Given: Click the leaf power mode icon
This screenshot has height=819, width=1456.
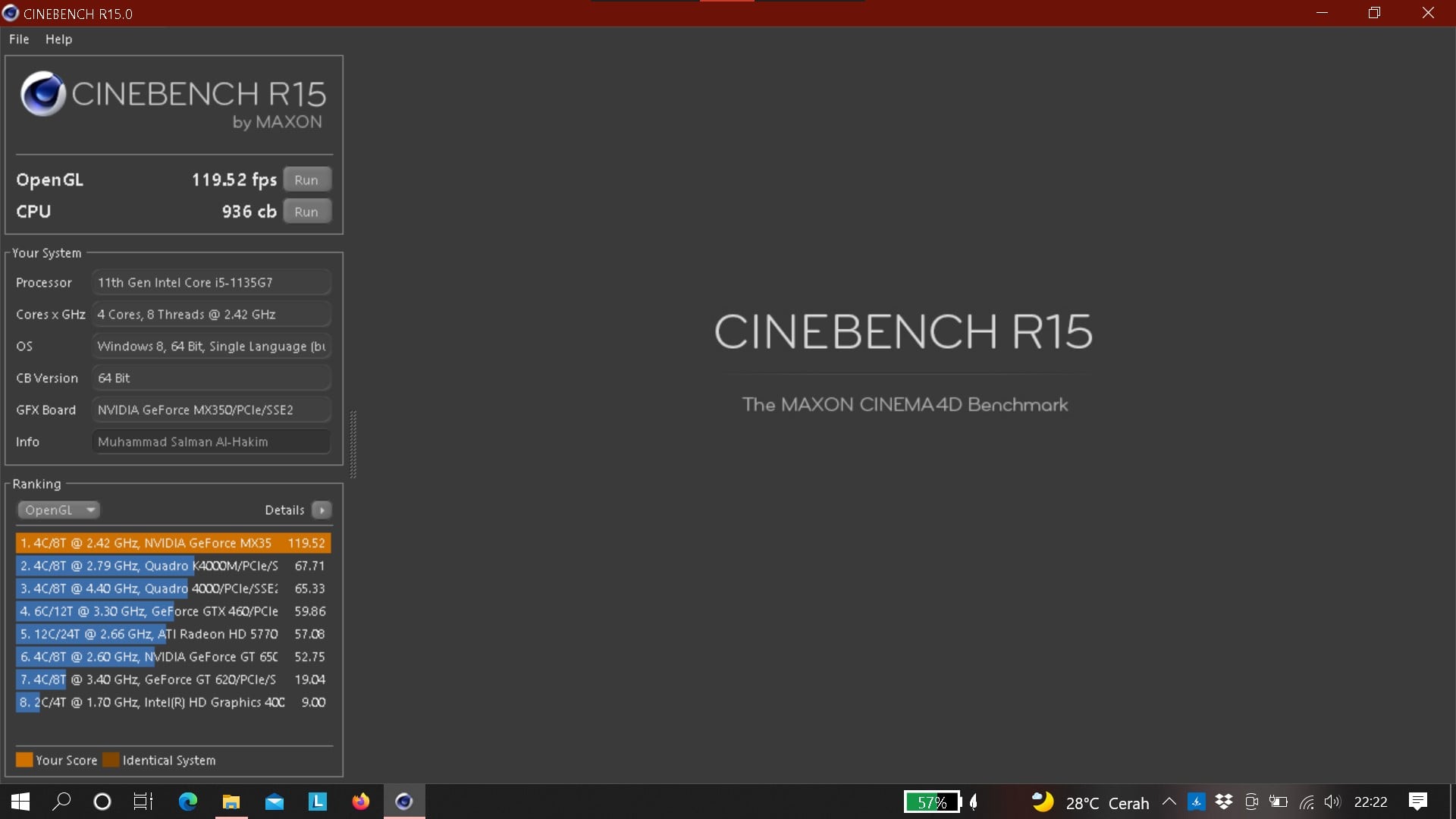Looking at the screenshot, I should 974,802.
